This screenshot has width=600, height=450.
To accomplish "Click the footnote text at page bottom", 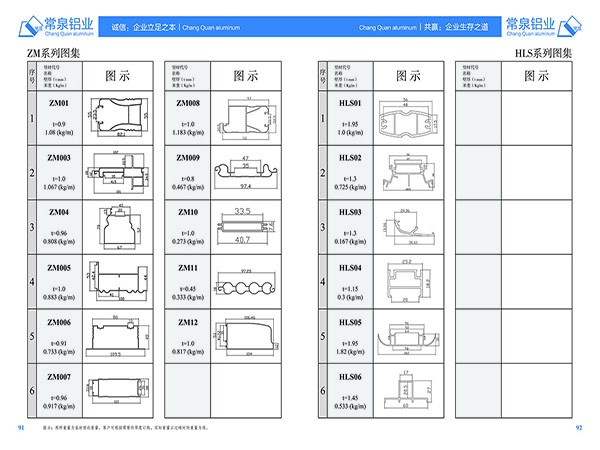I will (x=126, y=428).
